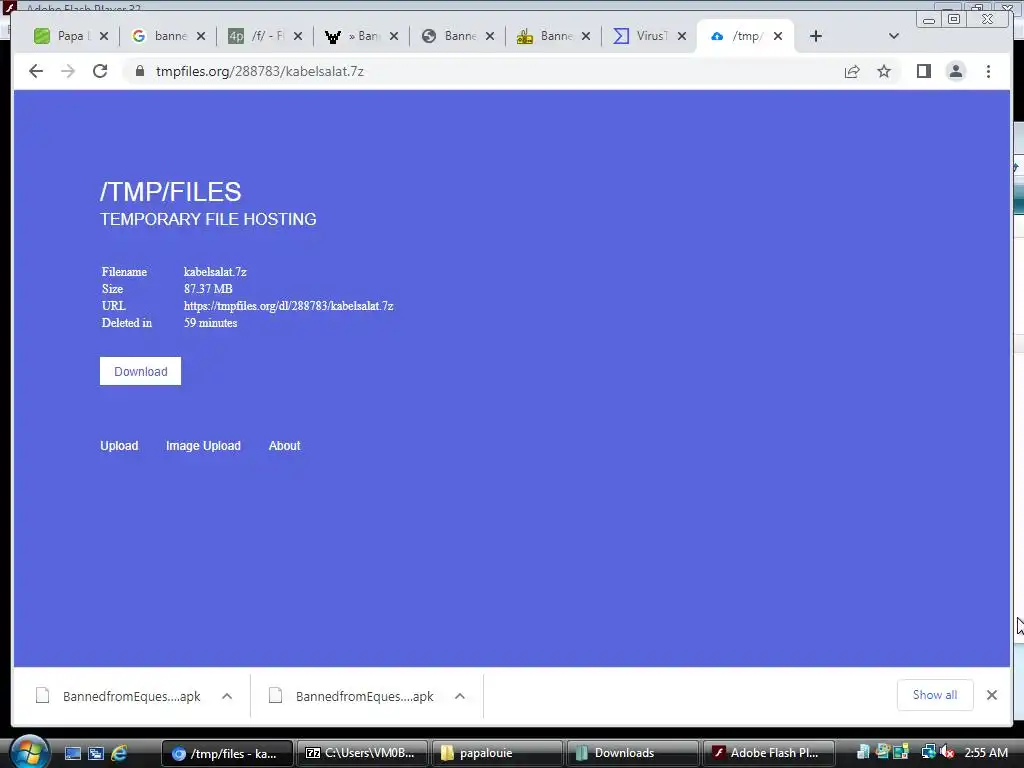Close the /f/ tab

coord(298,36)
